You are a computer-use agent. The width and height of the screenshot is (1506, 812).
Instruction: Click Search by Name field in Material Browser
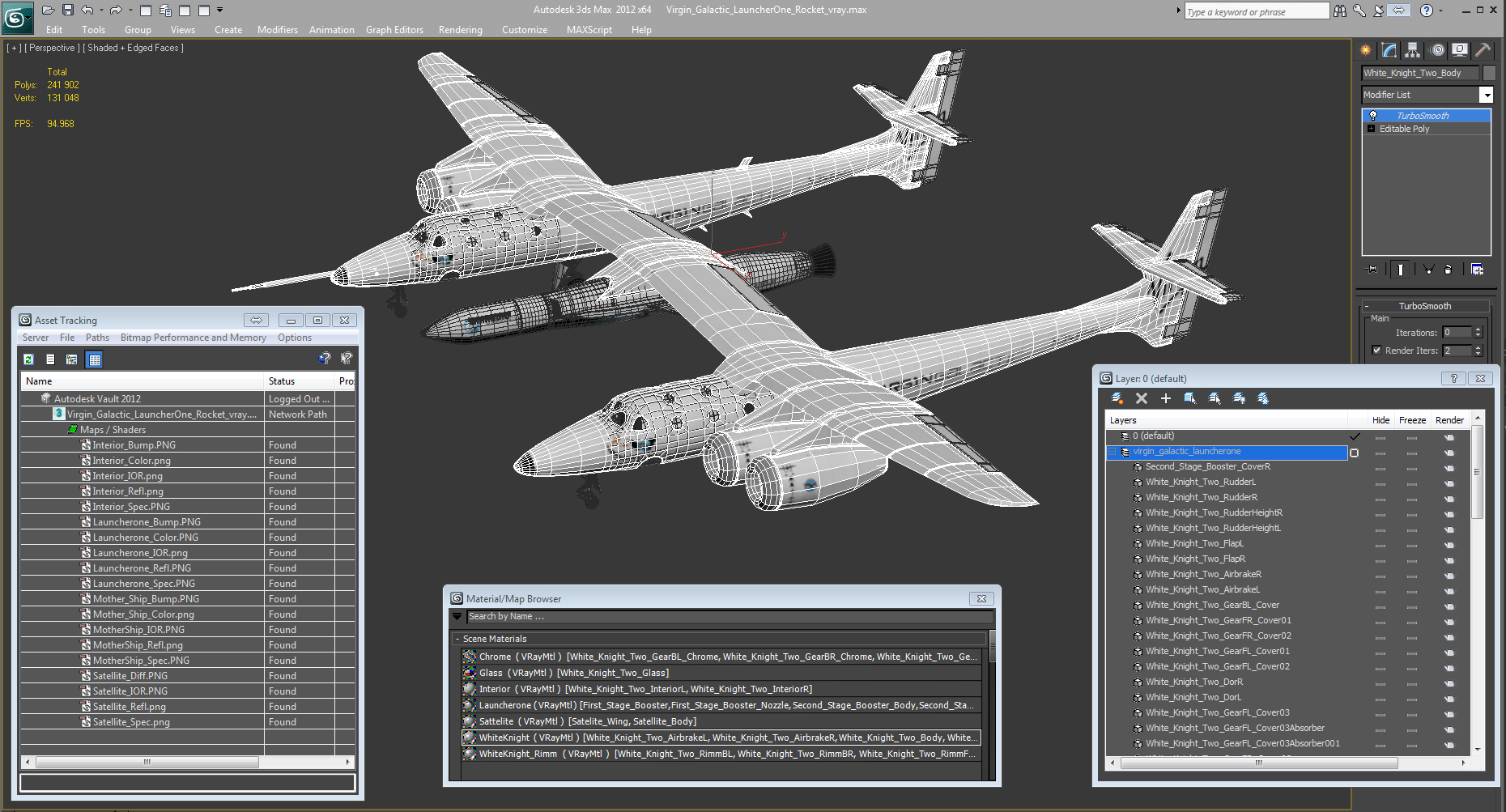click(730, 616)
